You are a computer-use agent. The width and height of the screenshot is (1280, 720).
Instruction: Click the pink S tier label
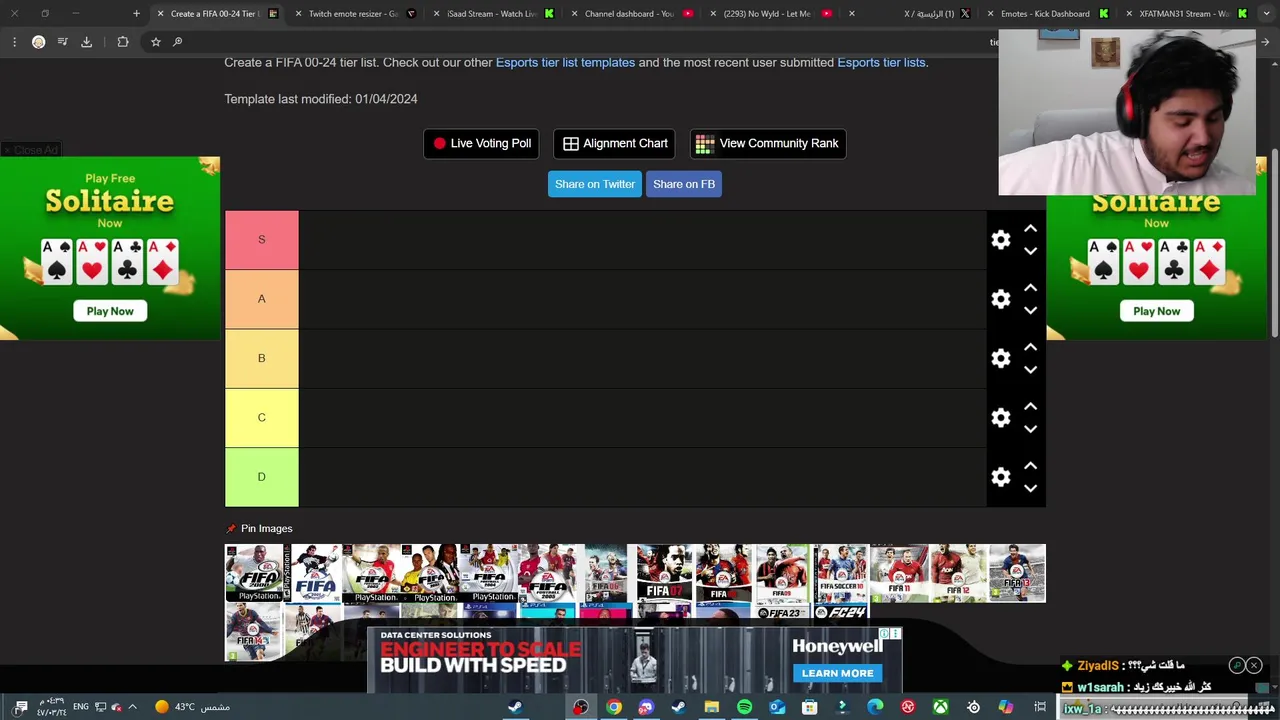(262, 240)
